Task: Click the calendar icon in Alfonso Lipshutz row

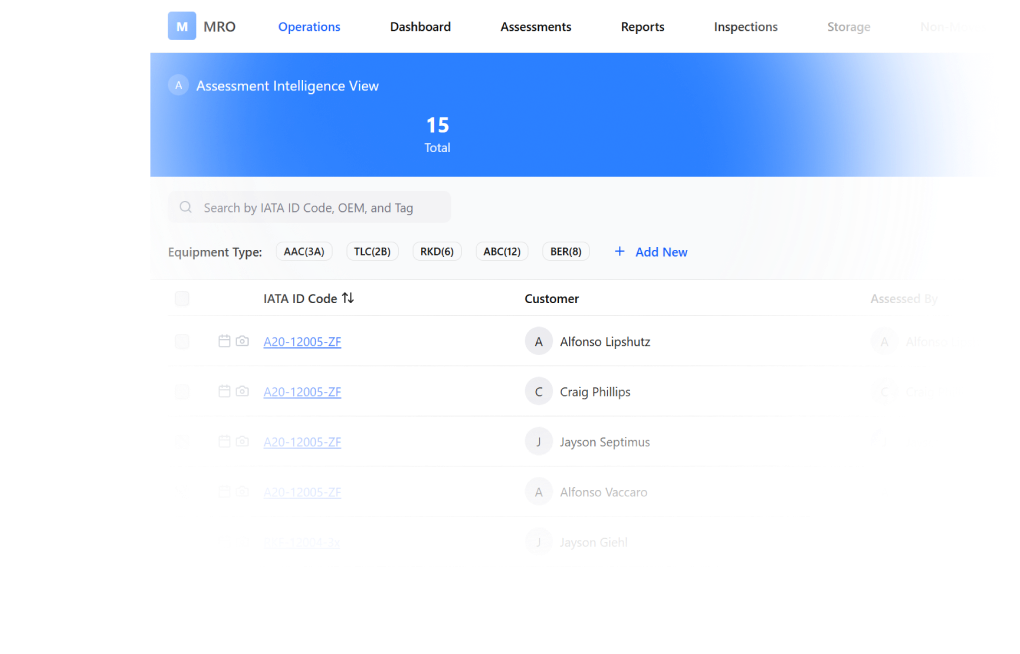Action: (224, 341)
